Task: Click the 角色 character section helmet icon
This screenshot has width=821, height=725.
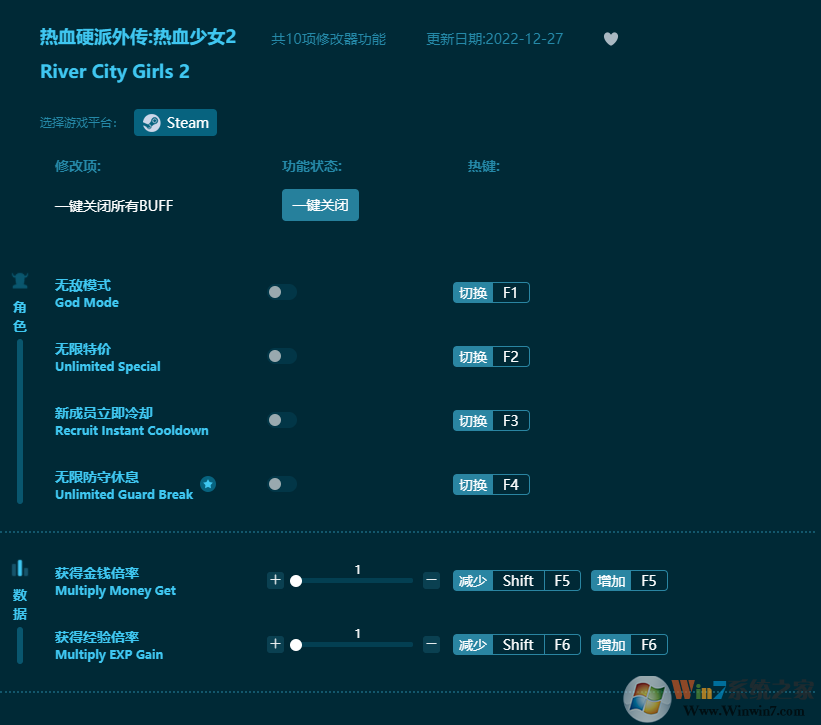Action: [20, 281]
